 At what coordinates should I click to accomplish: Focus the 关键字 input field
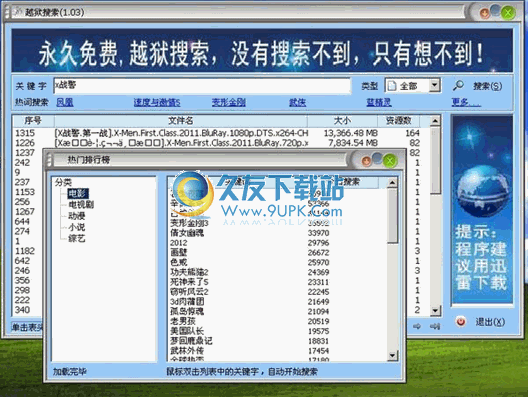click(202, 86)
